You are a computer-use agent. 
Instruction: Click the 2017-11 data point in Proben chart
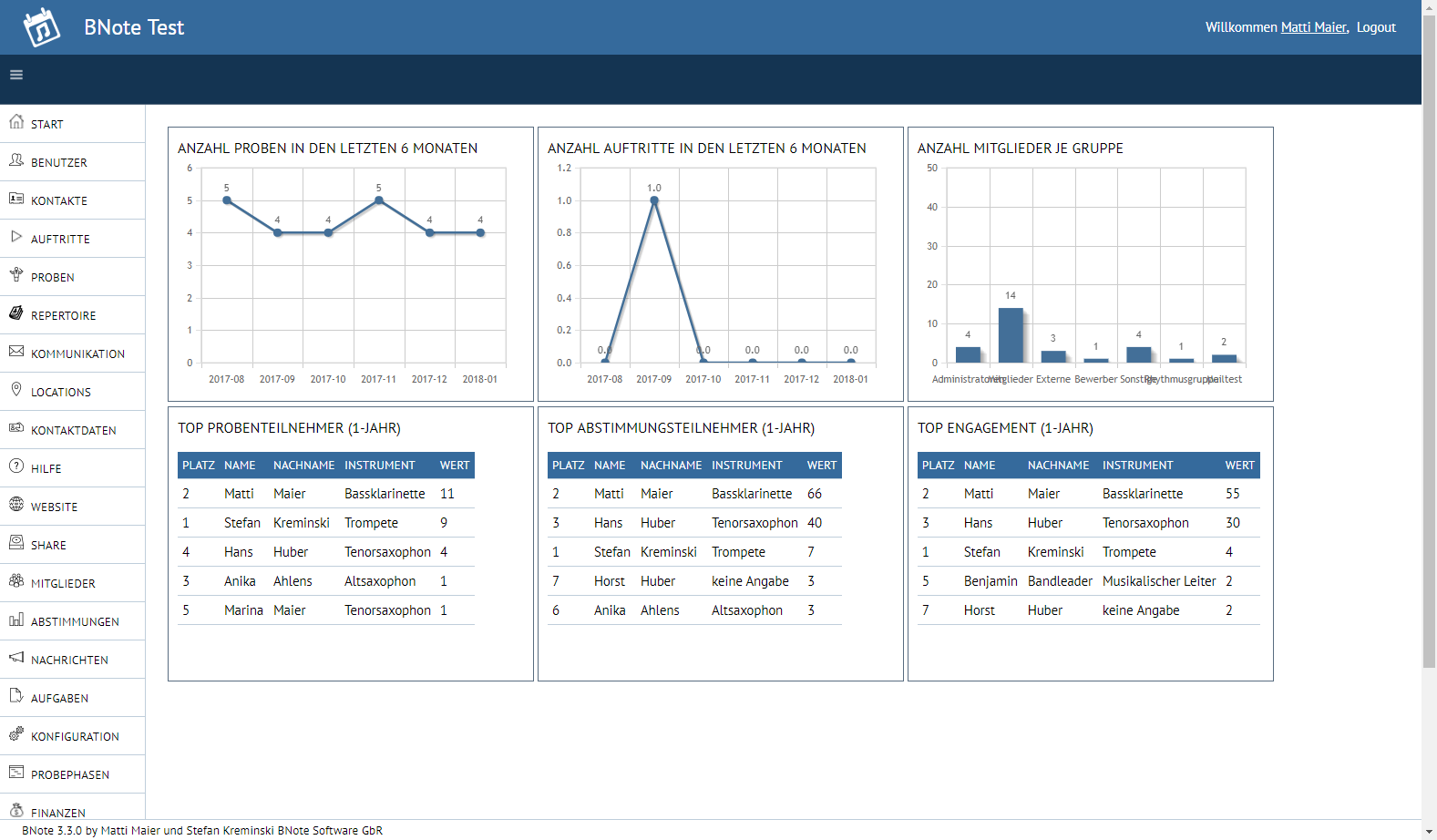pyautogui.click(x=379, y=200)
